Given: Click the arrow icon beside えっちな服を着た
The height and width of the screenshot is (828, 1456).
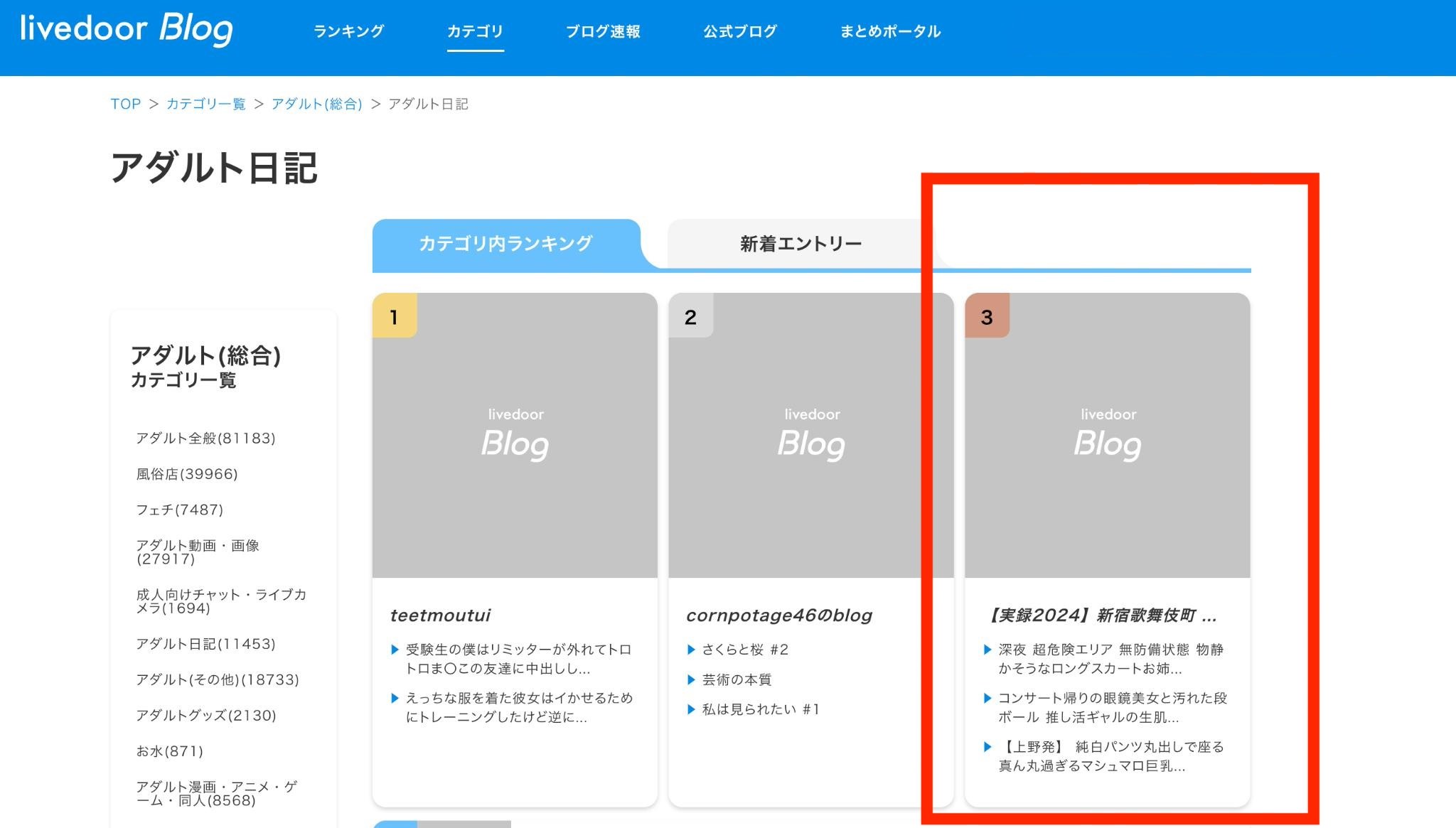Looking at the screenshot, I should [395, 698].
